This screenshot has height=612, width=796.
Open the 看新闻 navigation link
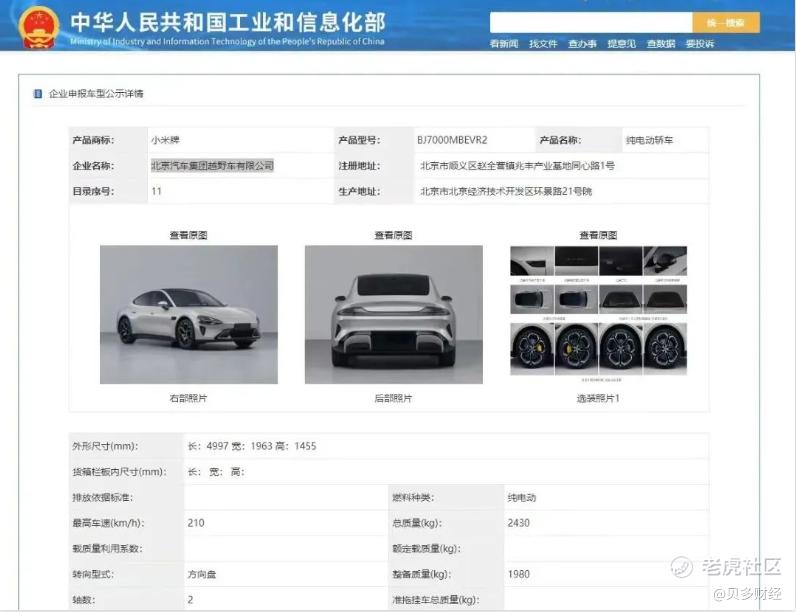[x=504, y=44]
